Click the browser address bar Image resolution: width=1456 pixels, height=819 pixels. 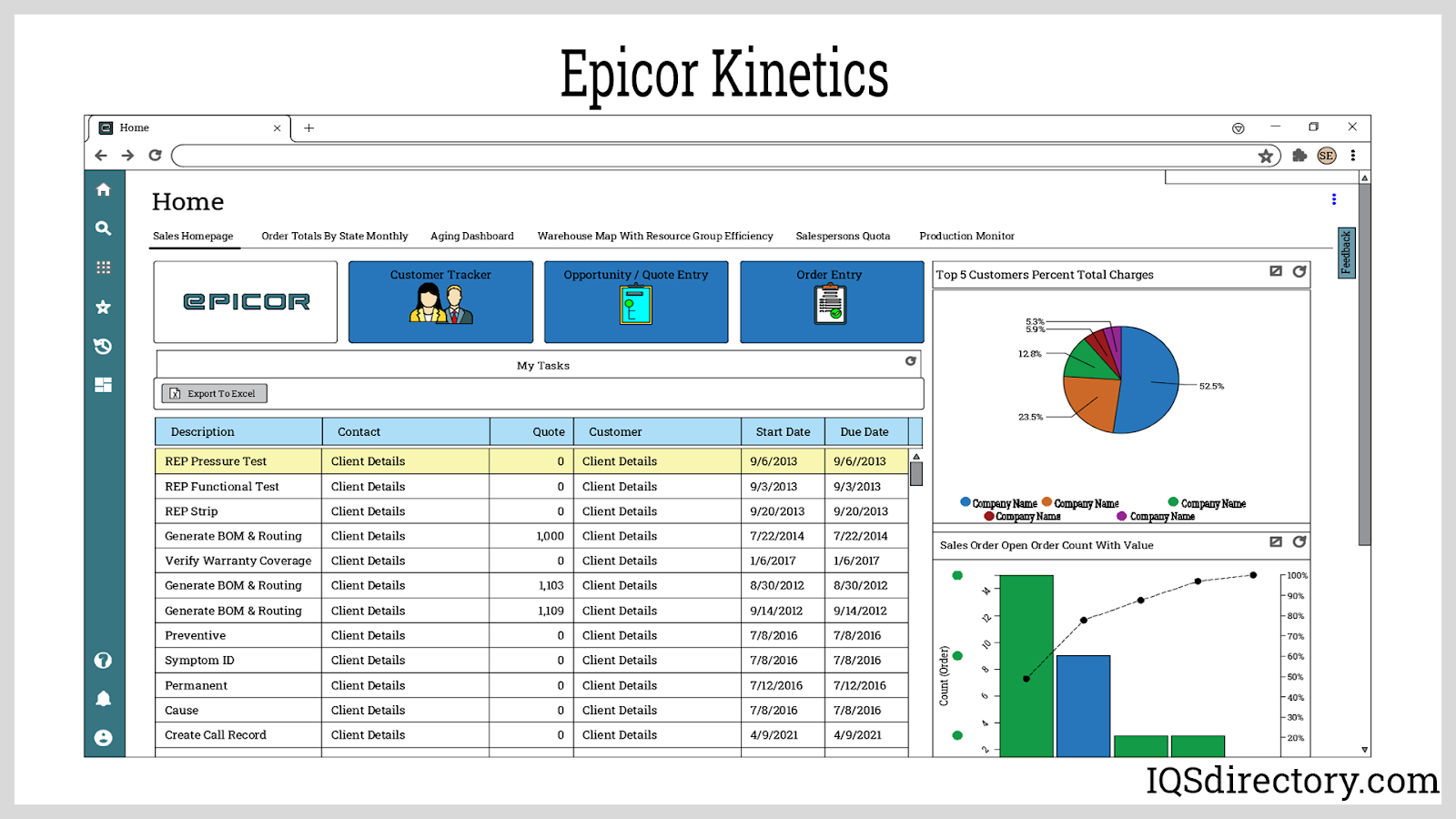710,156
